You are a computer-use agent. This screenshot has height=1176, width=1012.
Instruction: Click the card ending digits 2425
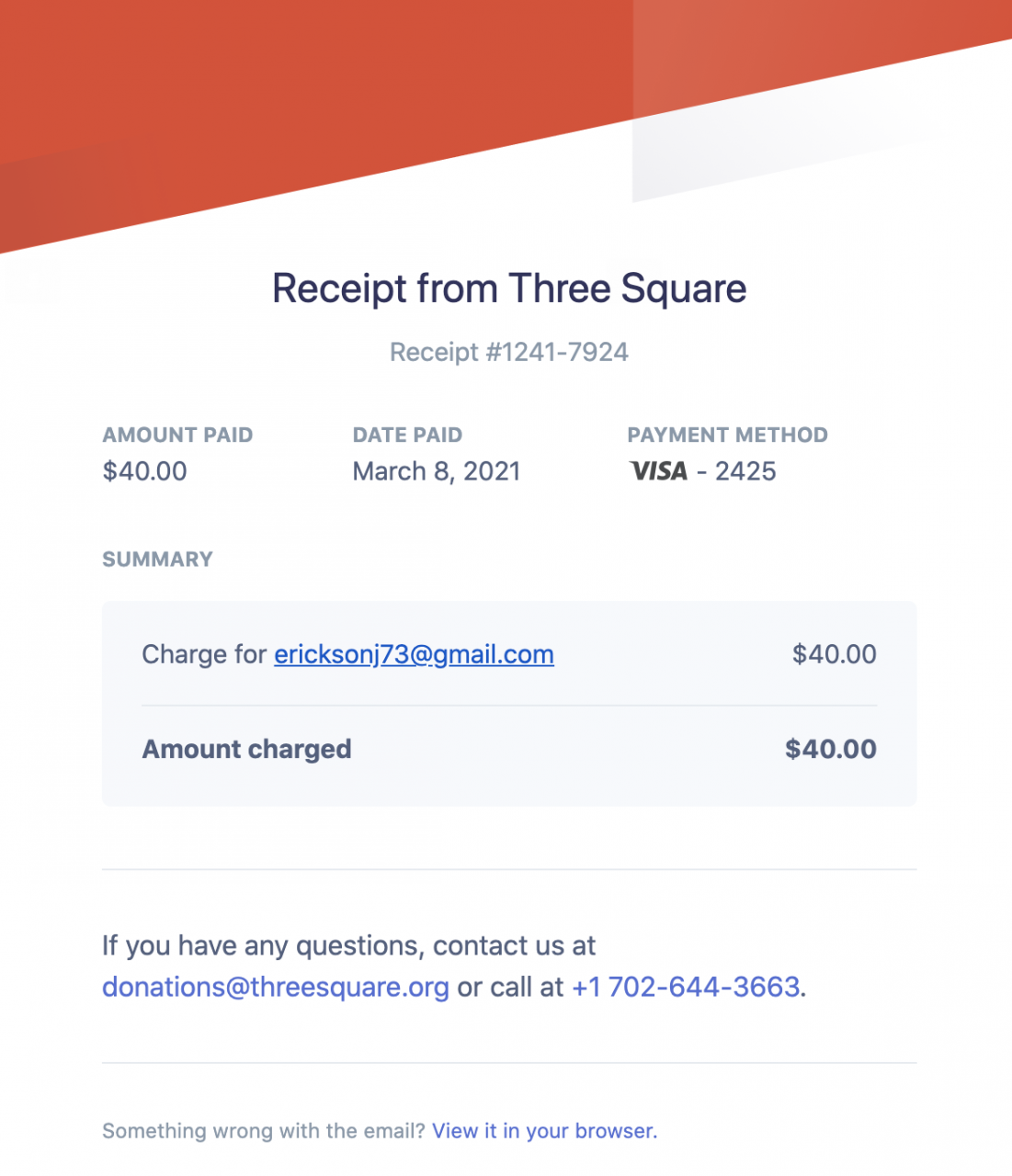[x=745, y=471]
